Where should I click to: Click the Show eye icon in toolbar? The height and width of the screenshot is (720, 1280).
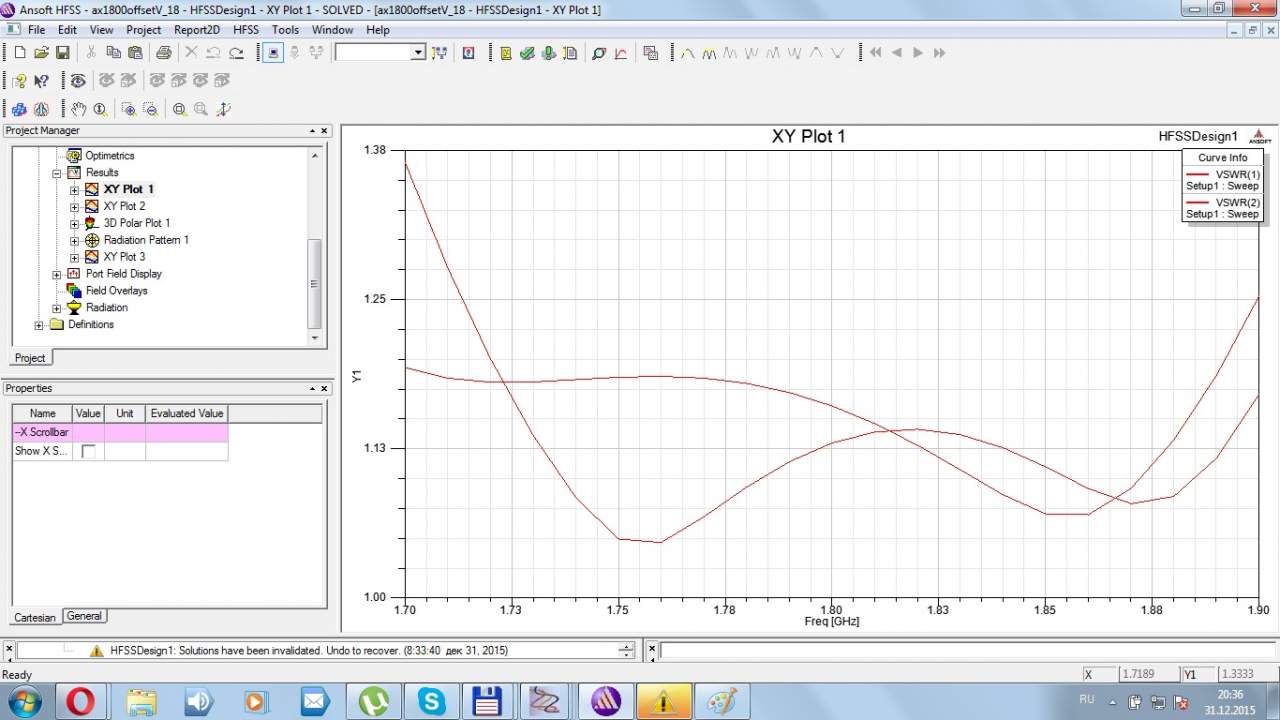[78, 81]
